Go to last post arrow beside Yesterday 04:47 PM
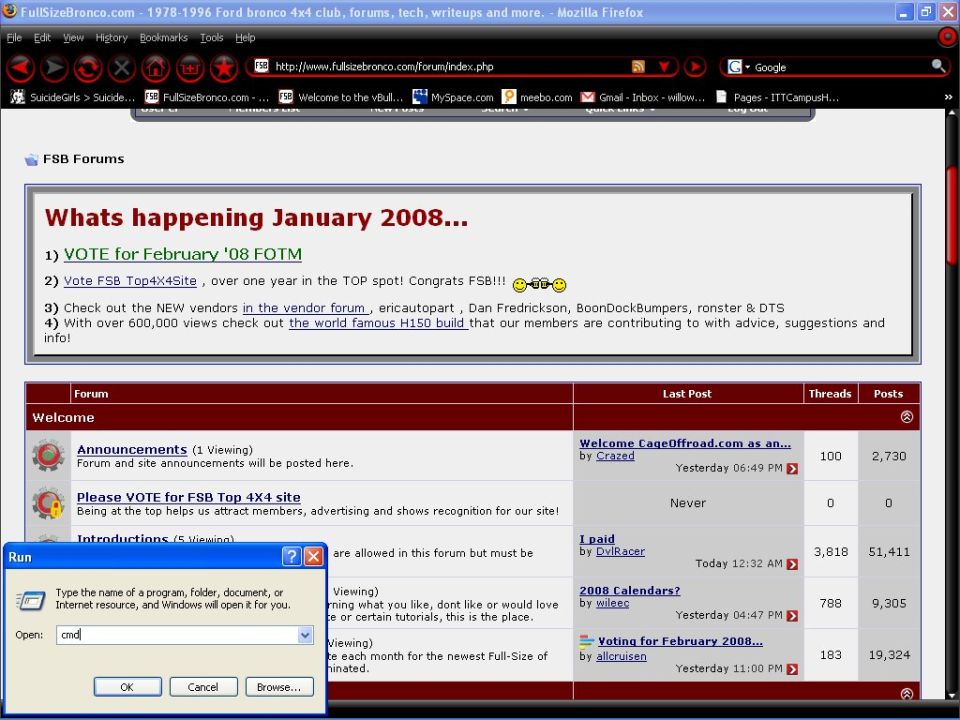 [792, 615]
